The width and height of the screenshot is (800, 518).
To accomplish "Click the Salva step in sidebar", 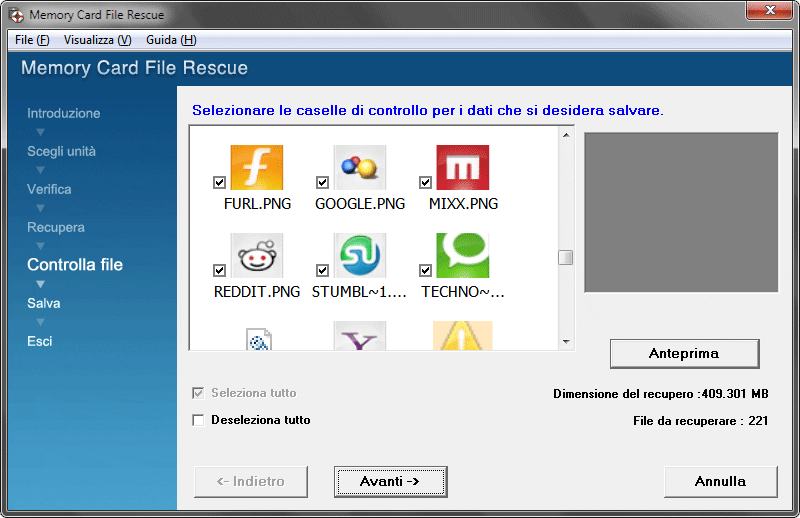I will coord(44,303).
